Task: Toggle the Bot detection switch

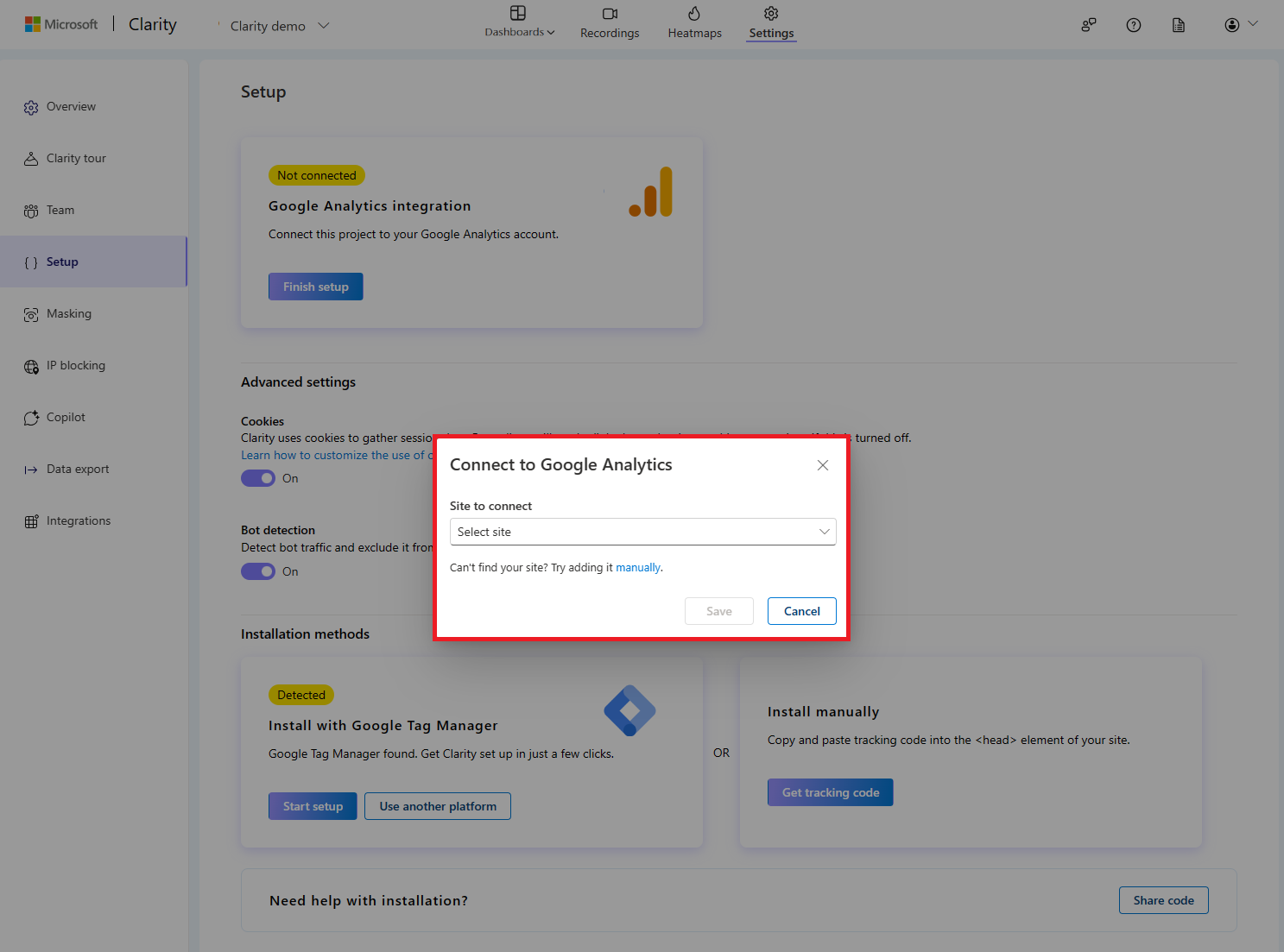Action: pyautogui.click(x=258, y=571)
